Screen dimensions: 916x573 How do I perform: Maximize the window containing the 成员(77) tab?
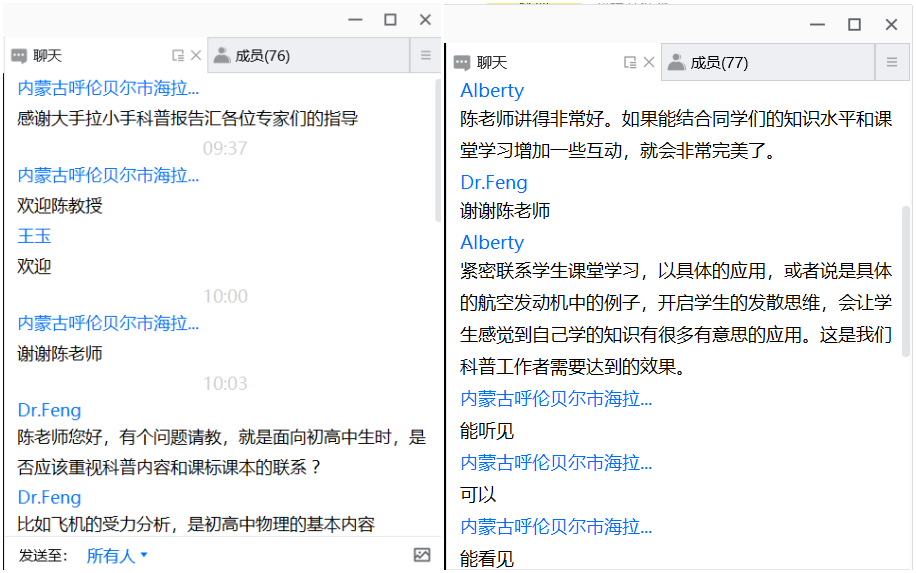pos(854,25)
